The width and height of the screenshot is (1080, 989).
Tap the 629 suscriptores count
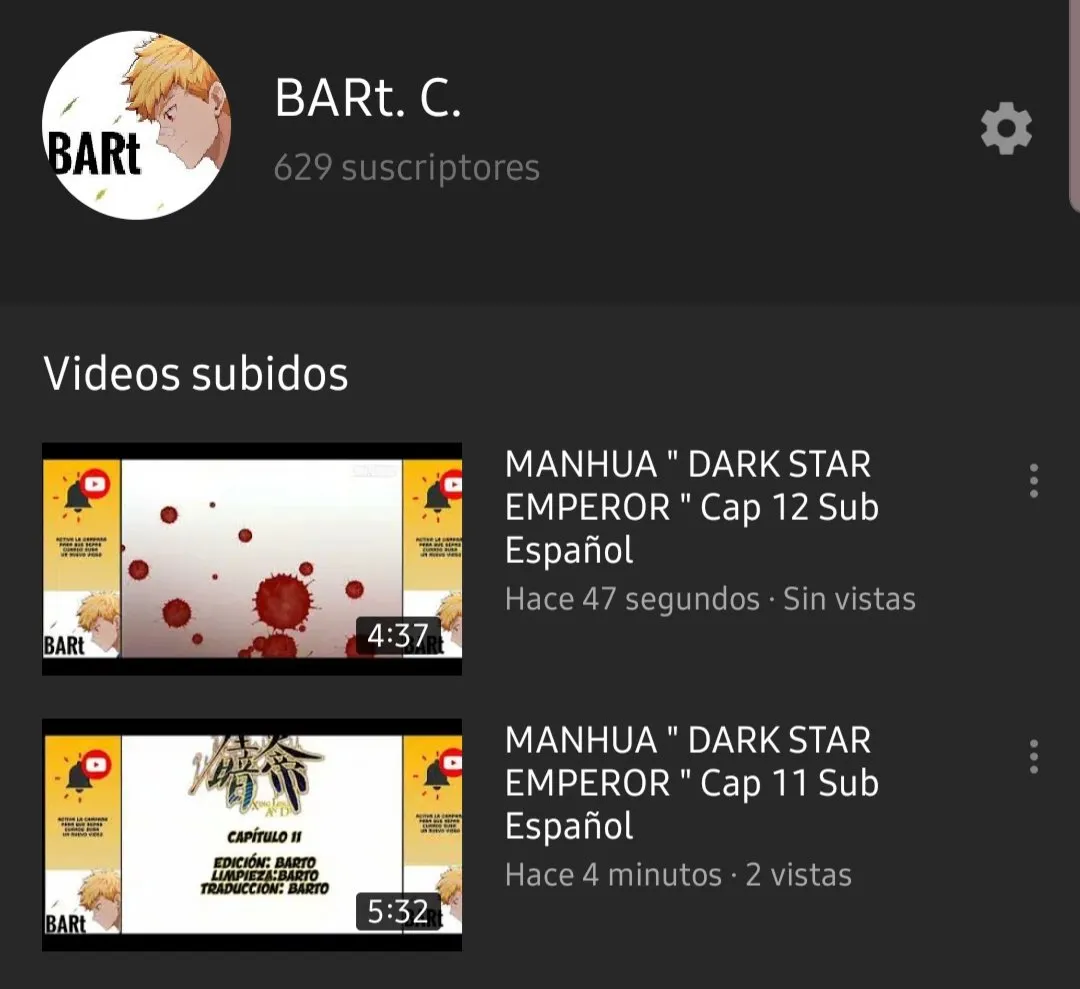[406, 167]
